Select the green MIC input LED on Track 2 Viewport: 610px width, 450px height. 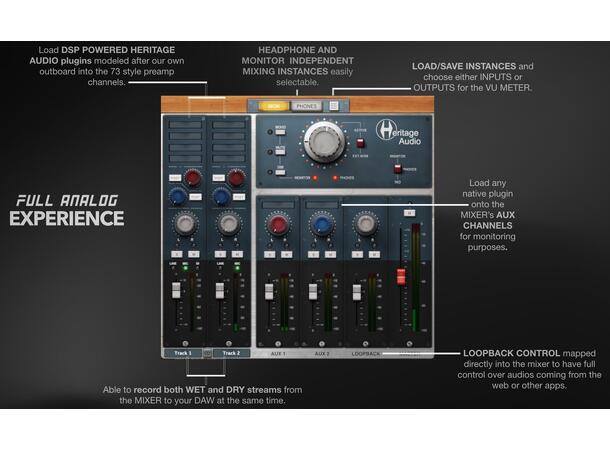(237, 268)
